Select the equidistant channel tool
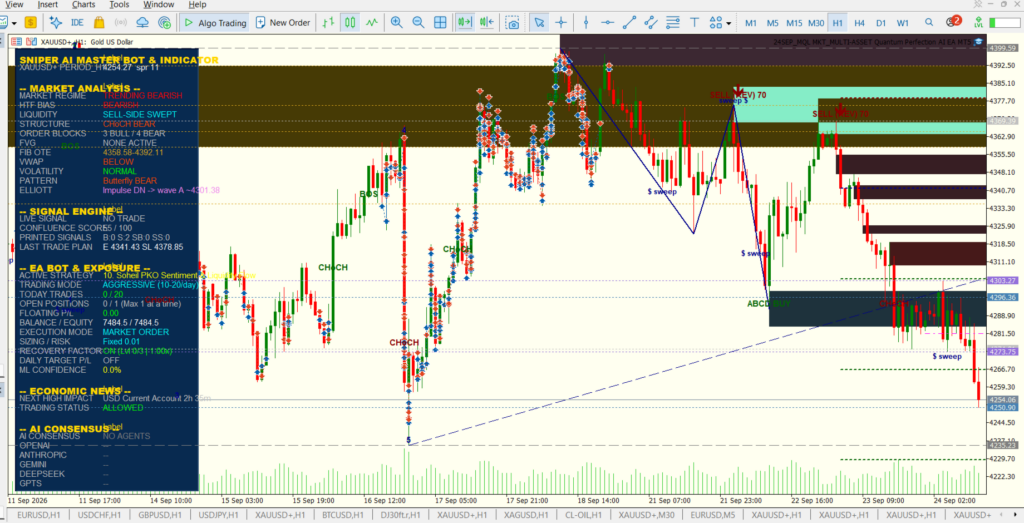This screenshot has height=523, width=1024. [651, 23]
